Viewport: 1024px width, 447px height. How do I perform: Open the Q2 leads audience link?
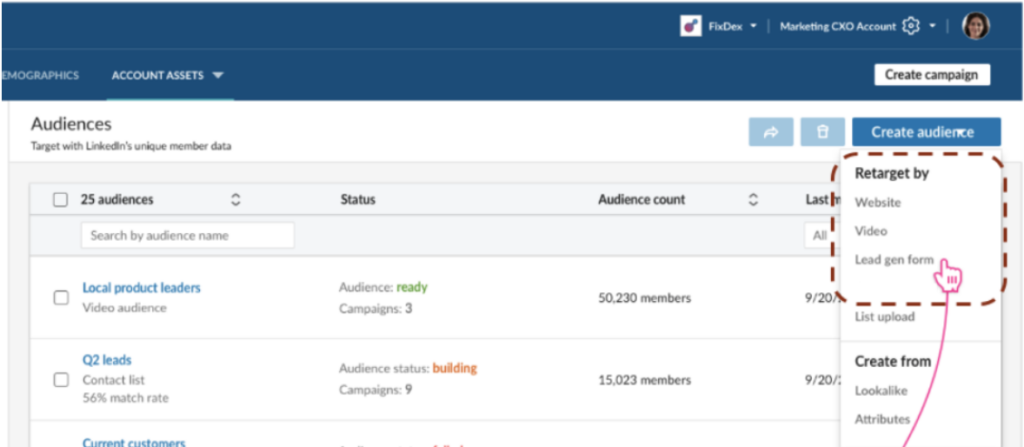pos(106,360)
